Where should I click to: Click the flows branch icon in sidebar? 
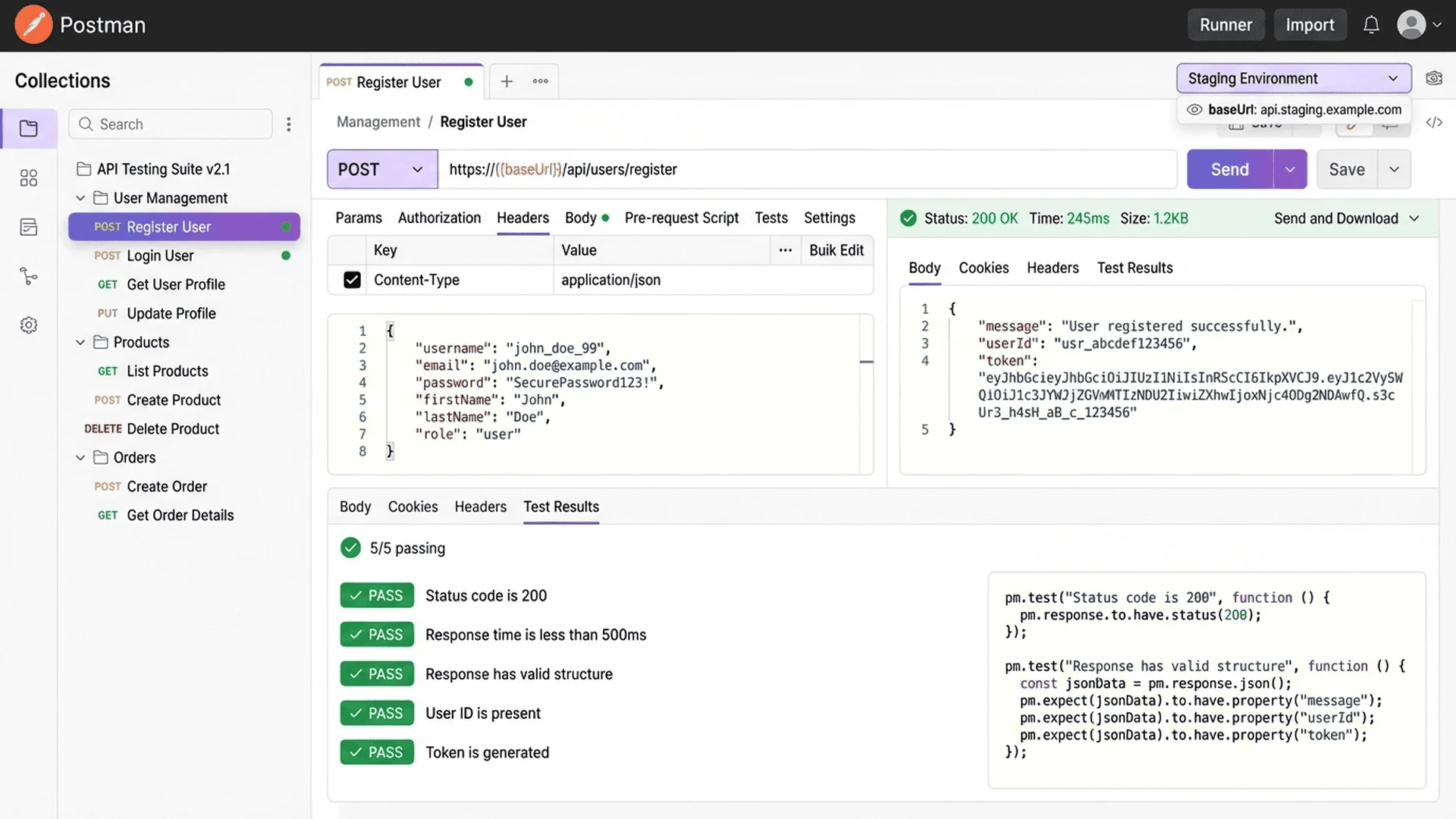coord(29,276)
